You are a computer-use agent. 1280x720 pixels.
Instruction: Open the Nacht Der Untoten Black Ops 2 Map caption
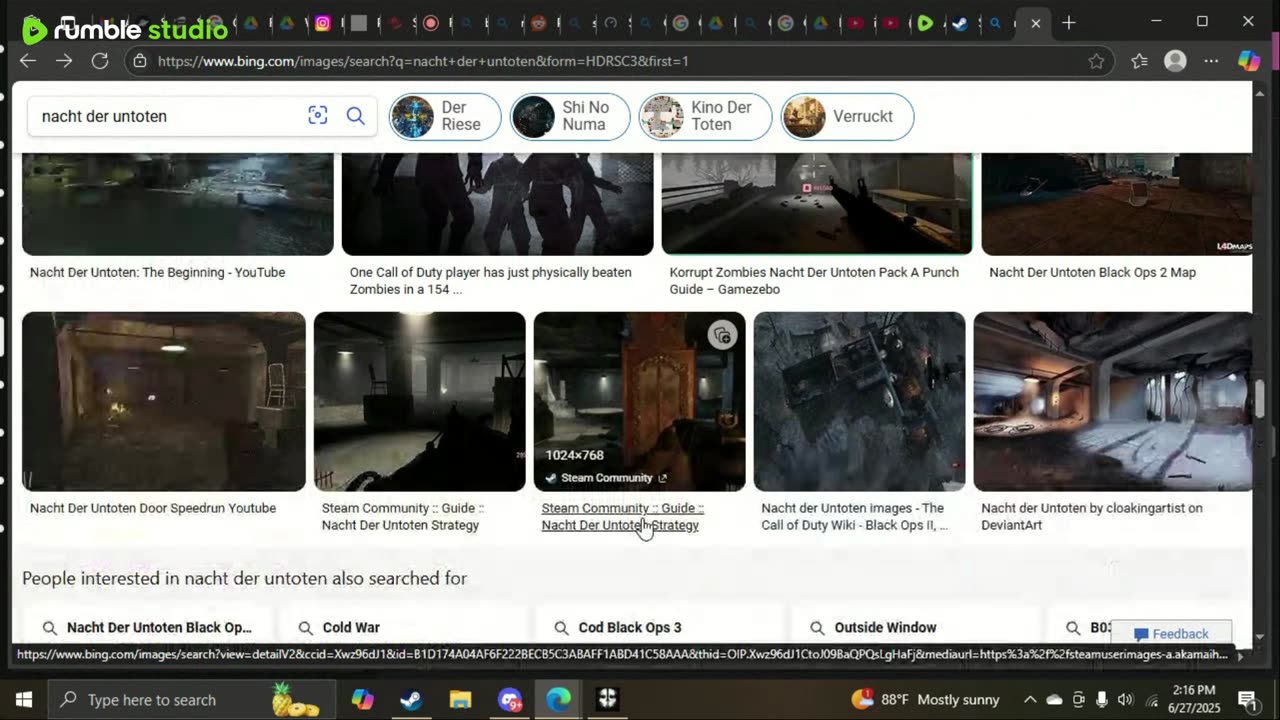(x=1092, y=272)
